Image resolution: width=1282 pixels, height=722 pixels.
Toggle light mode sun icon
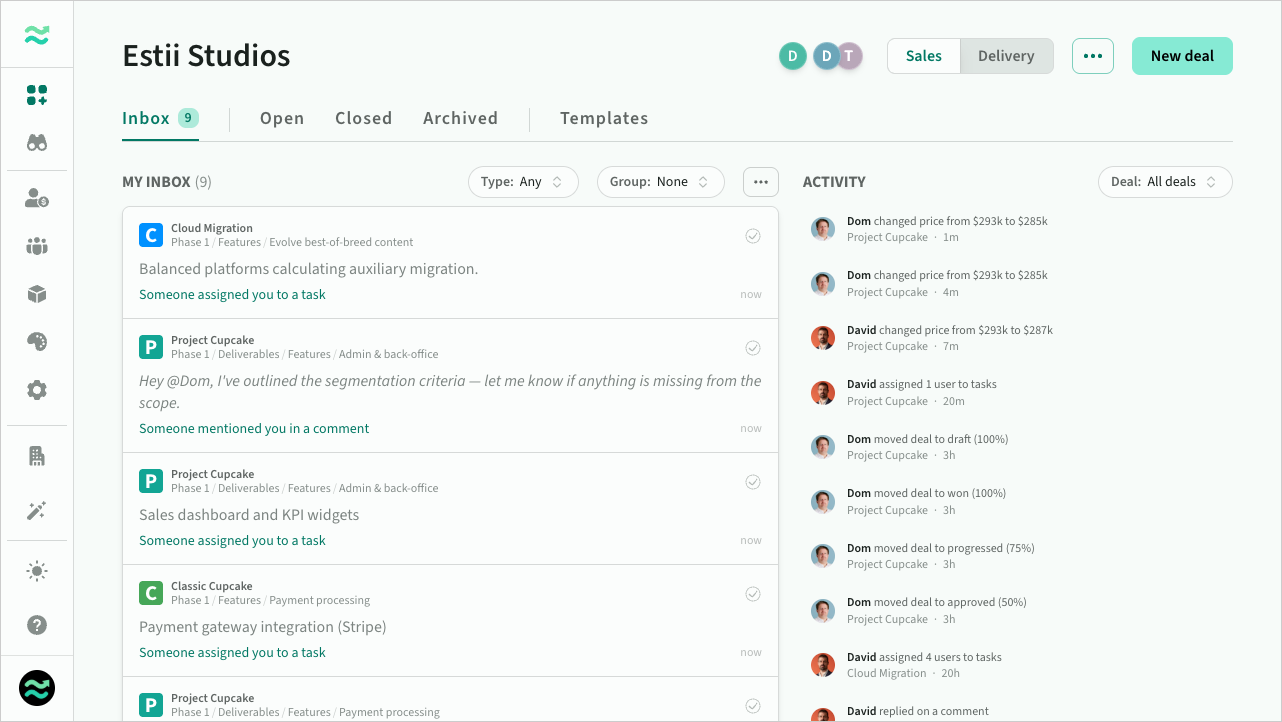click(37, 571)
